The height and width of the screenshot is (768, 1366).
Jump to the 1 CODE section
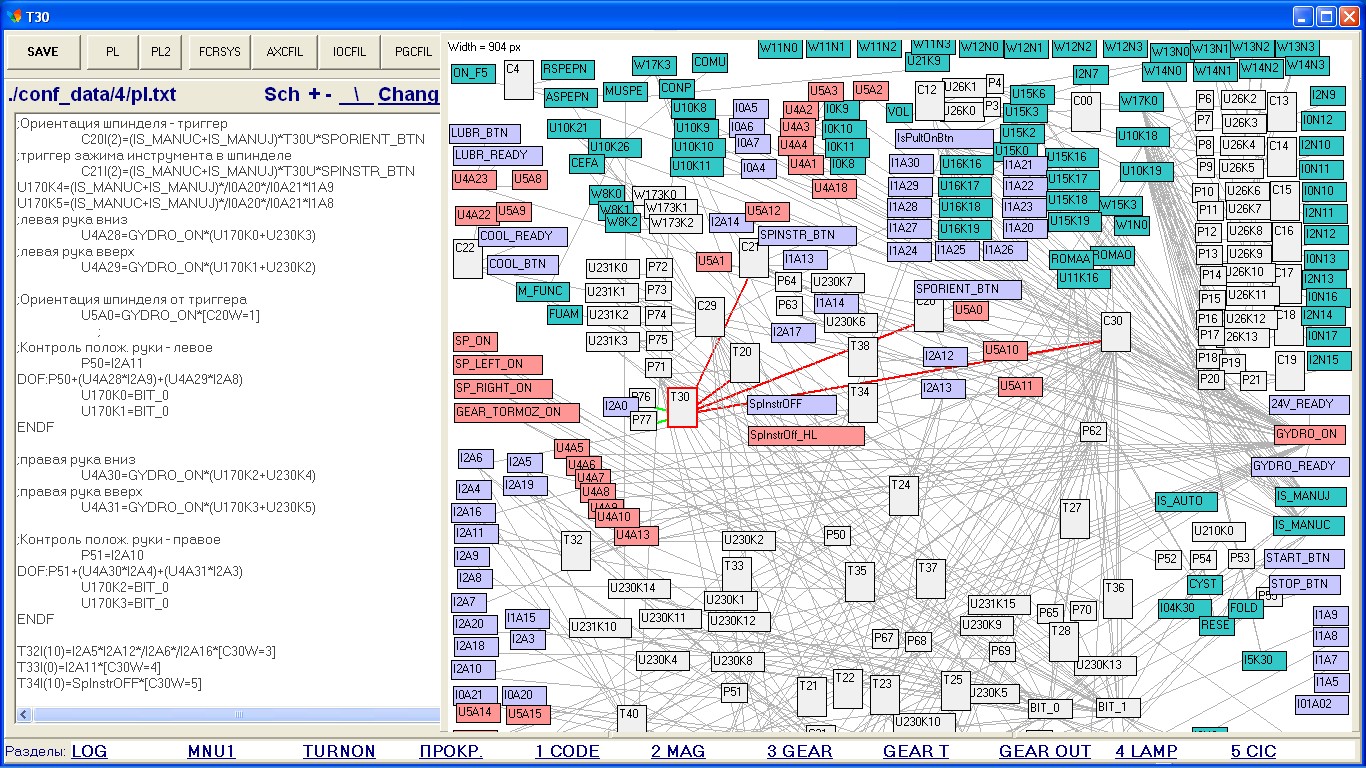point(567,751)
